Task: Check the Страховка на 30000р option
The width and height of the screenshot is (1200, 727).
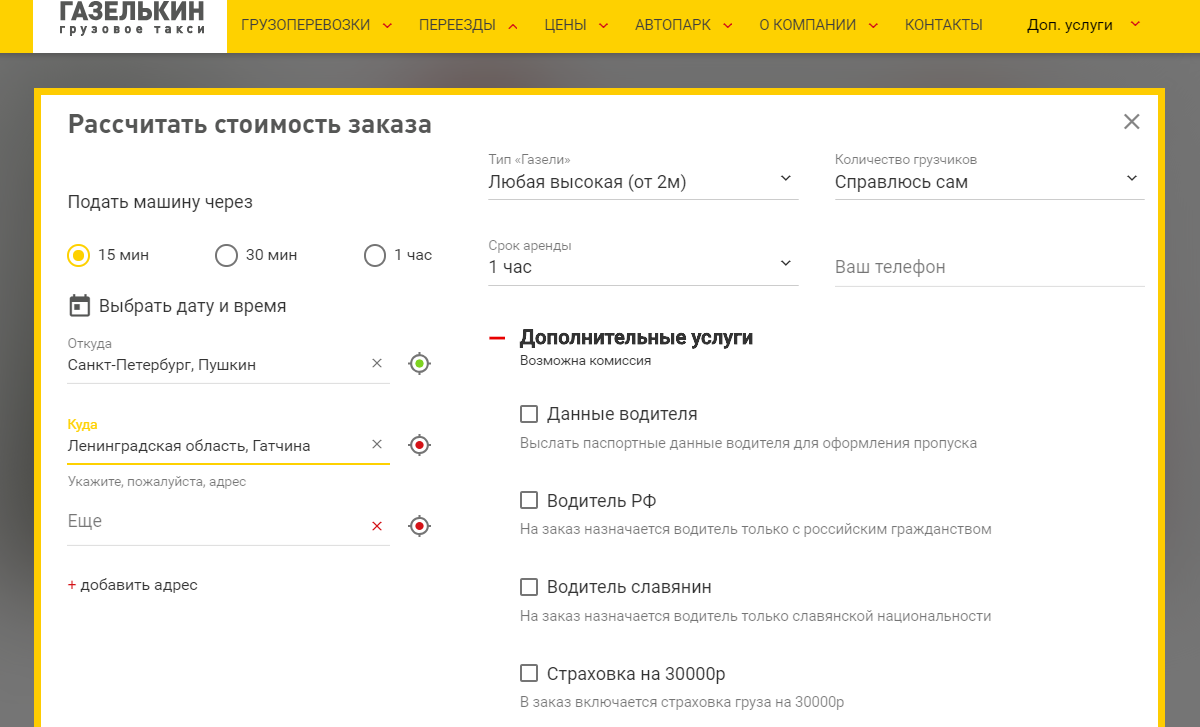Action: pos(529,673)
